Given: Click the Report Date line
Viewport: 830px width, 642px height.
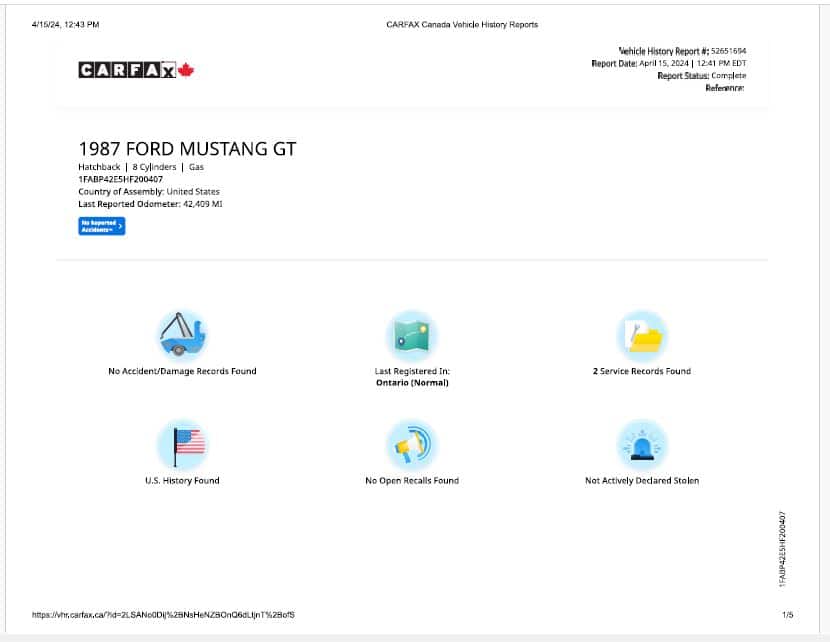Looking at the screenshot, I should click(669, 63).
